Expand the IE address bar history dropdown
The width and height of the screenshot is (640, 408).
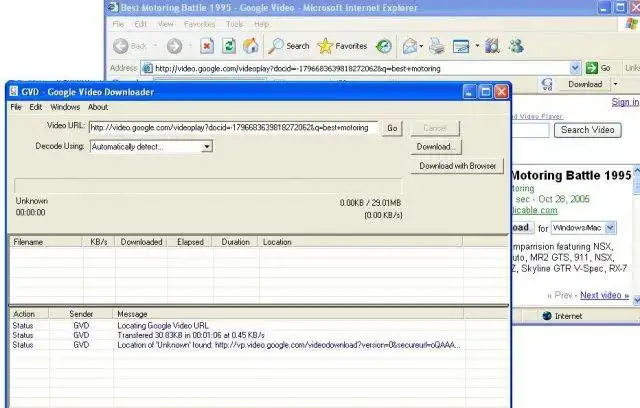[575, 68]
